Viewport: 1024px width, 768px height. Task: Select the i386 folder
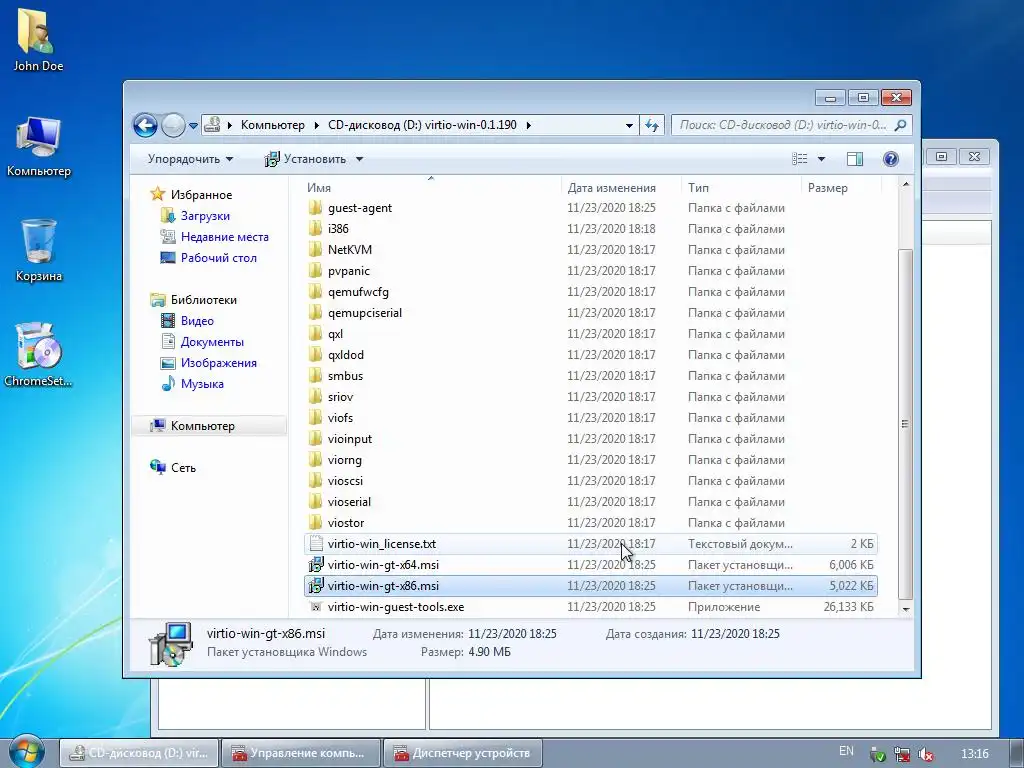coord(338,229)
